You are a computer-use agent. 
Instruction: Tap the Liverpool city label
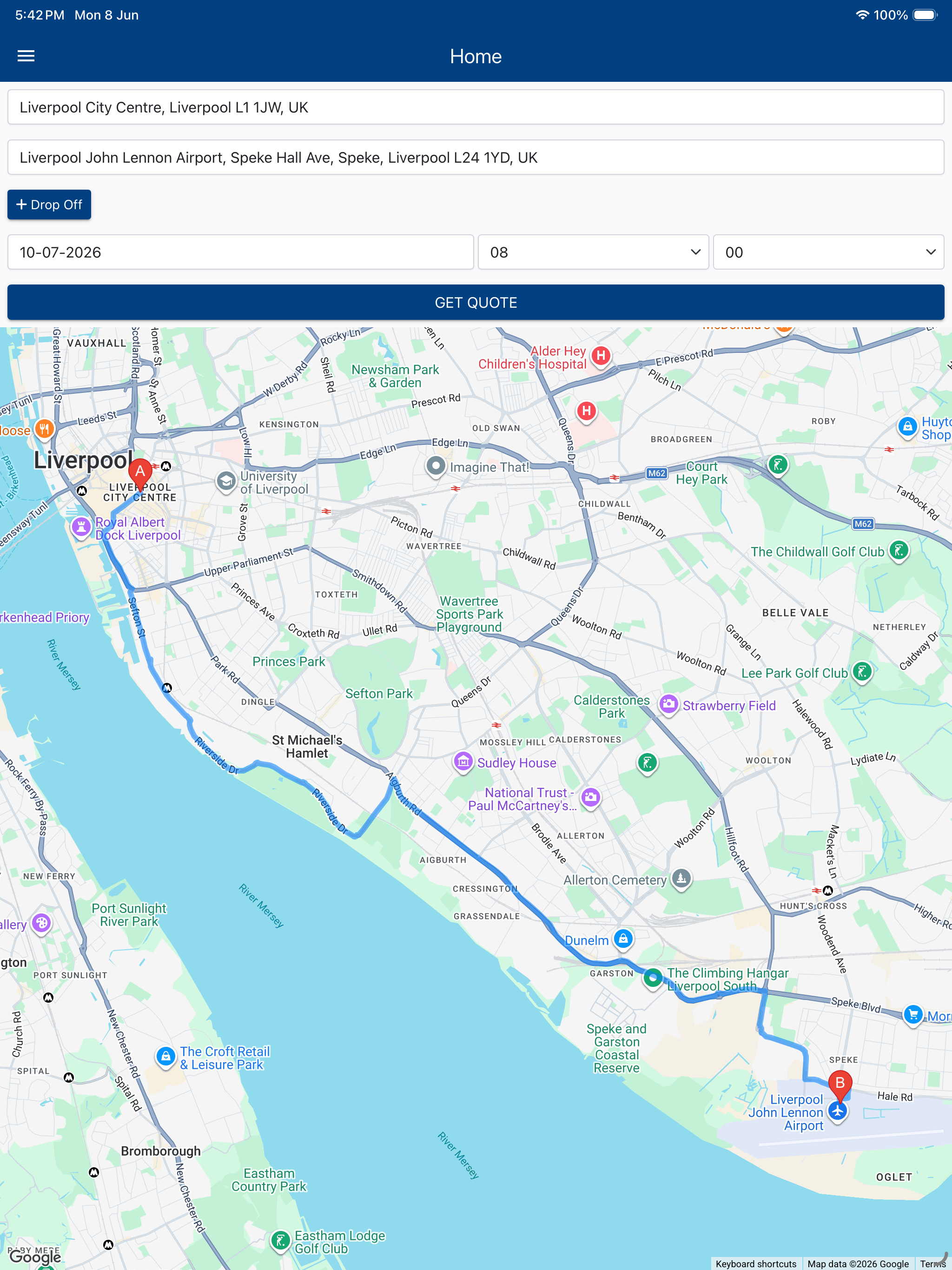(x=83, y=460)
